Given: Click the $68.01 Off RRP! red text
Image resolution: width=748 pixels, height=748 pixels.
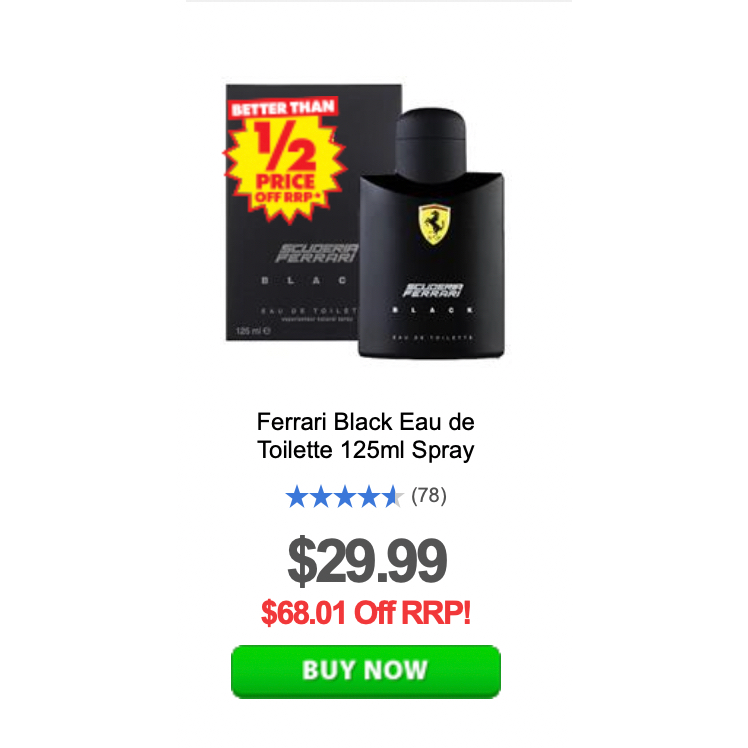Looking at the screenshot, I should (x=366, y=613).
